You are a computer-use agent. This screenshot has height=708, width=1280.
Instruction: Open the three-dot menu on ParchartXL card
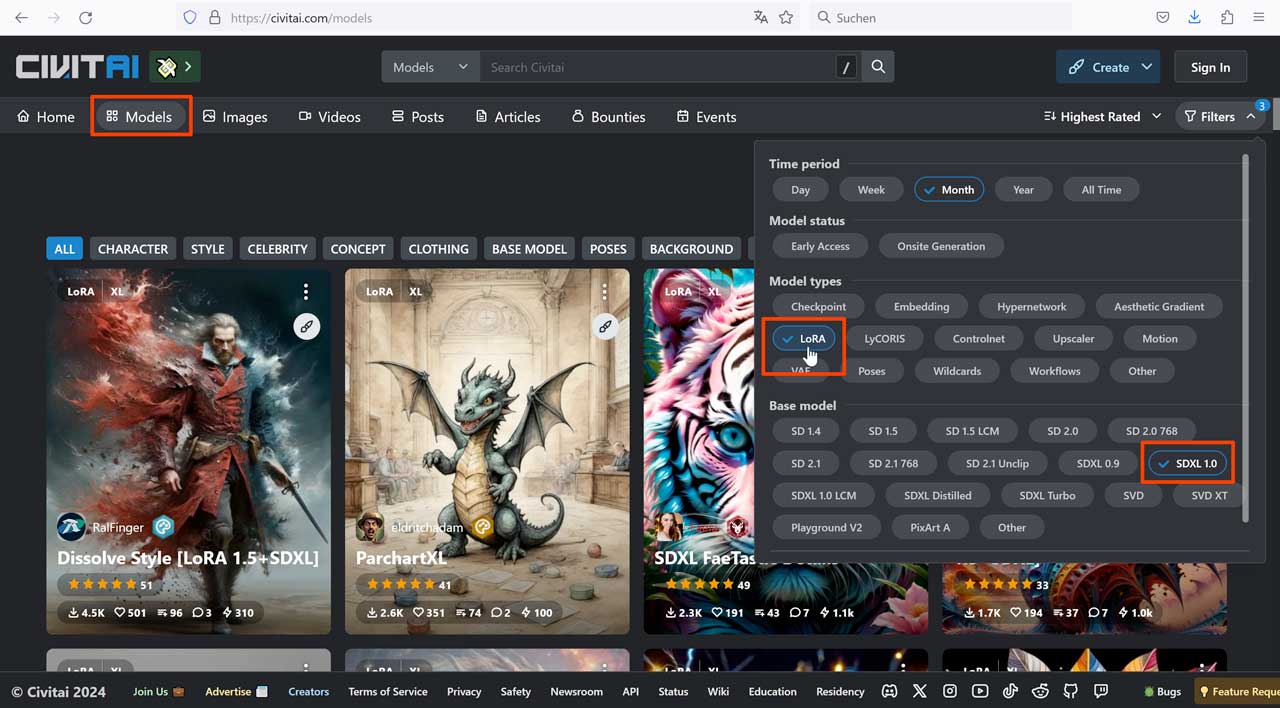[605, 292]
